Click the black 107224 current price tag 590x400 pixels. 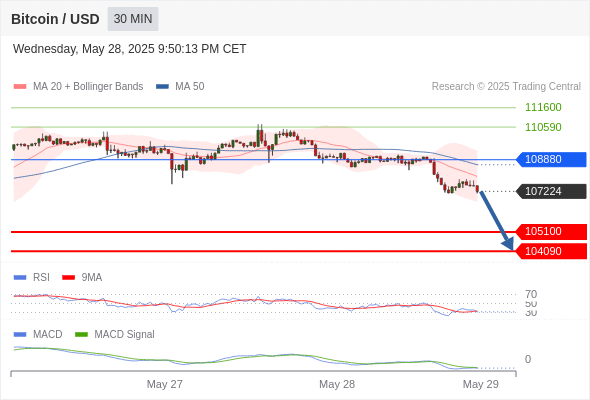click(x=551, y=191)
